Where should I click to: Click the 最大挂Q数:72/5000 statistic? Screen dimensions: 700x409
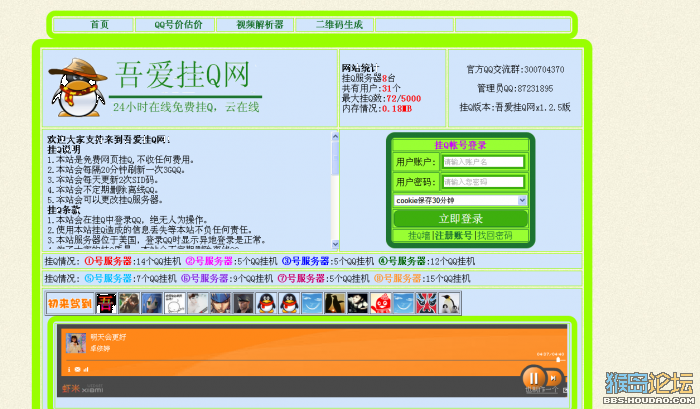point(381,99)
